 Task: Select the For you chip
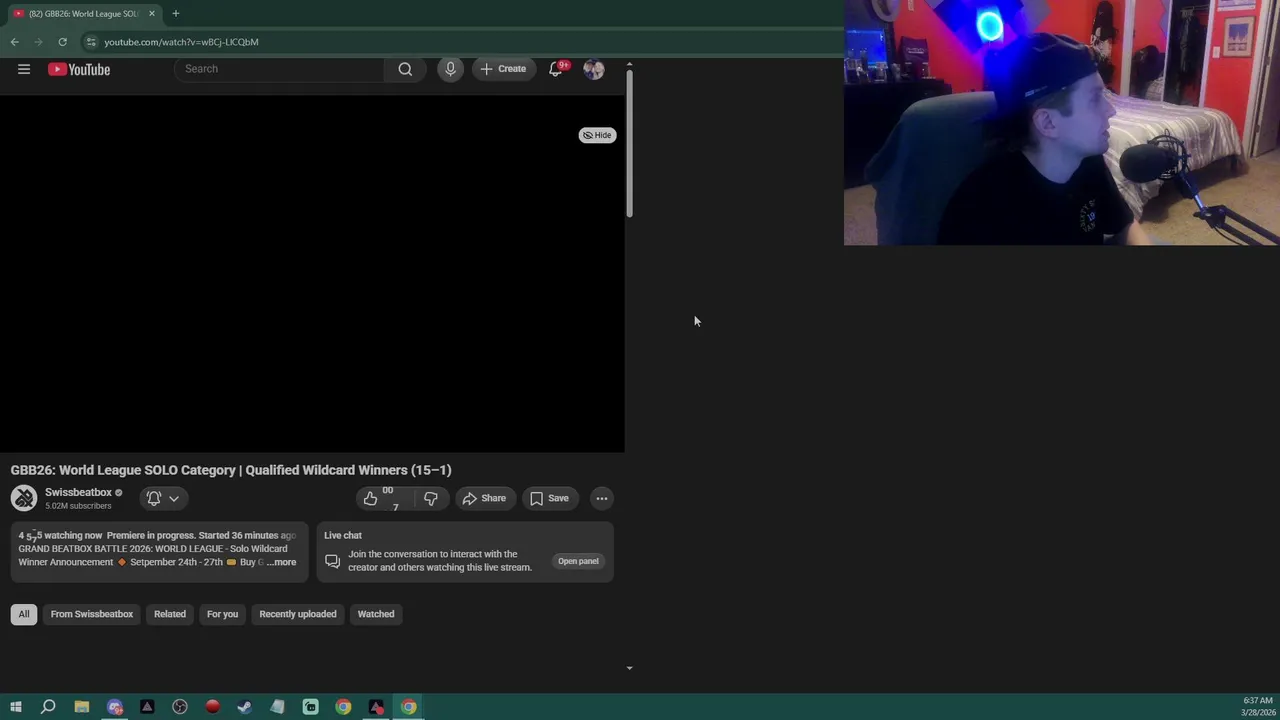coord(222,614)
